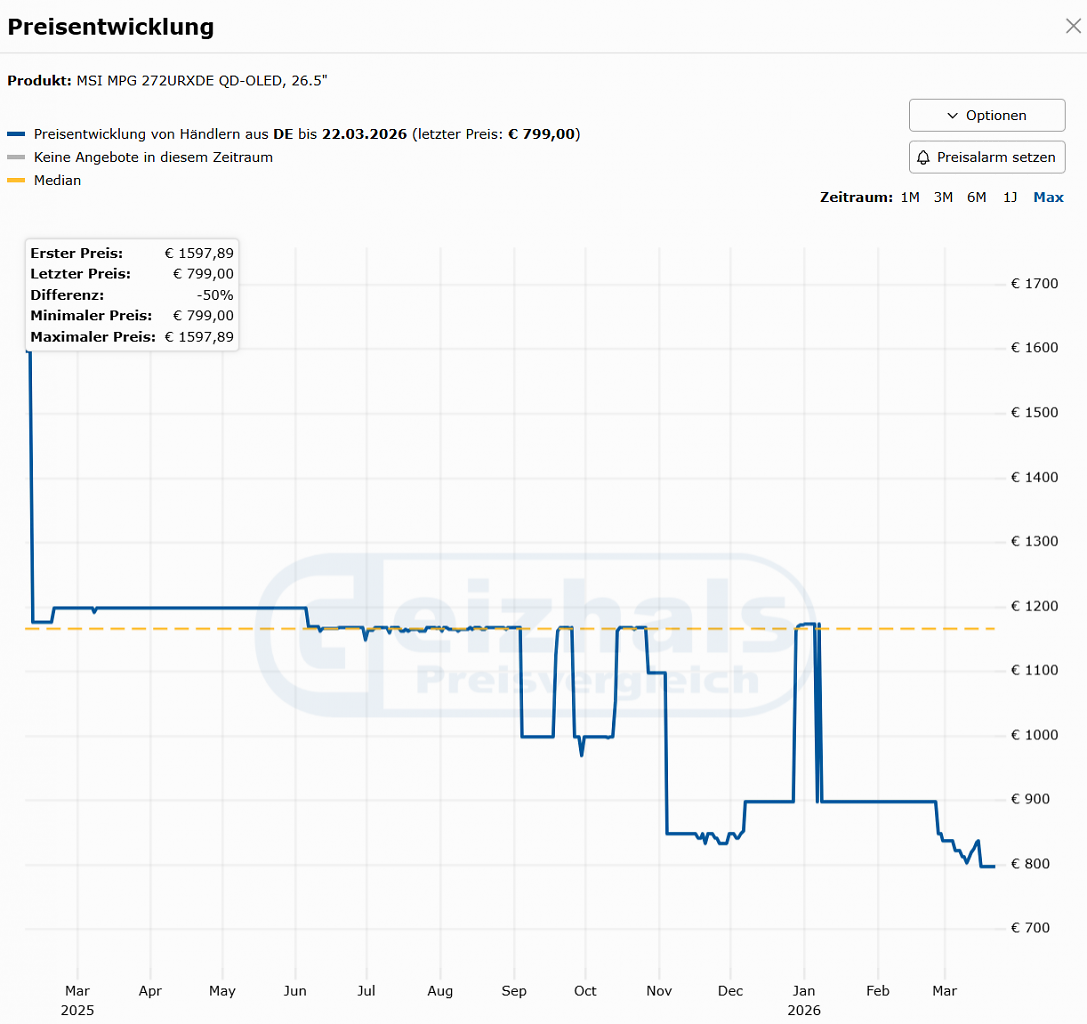Switch the Zeitraum to 6M

point(977,198)
